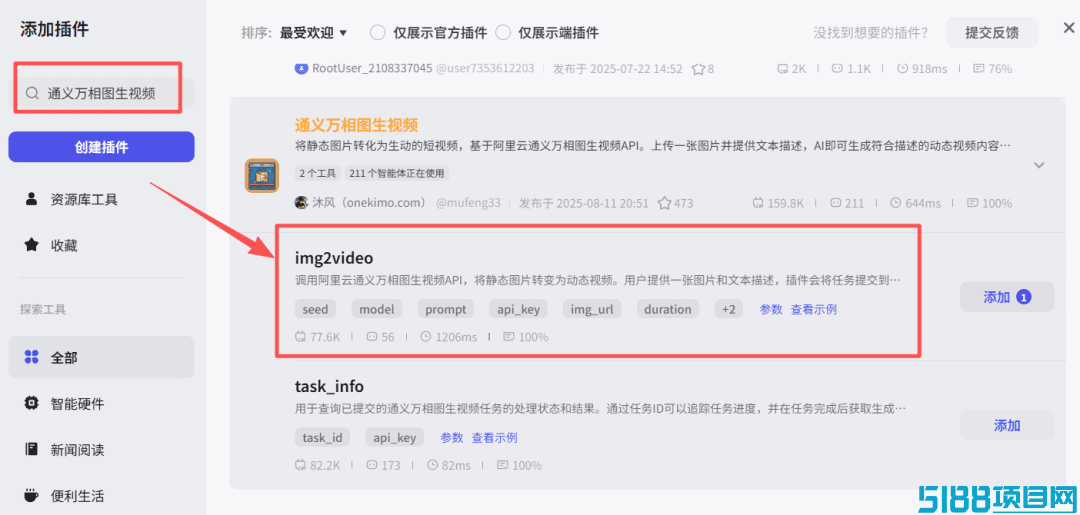Click the 159.8K usage count icon

759,203
